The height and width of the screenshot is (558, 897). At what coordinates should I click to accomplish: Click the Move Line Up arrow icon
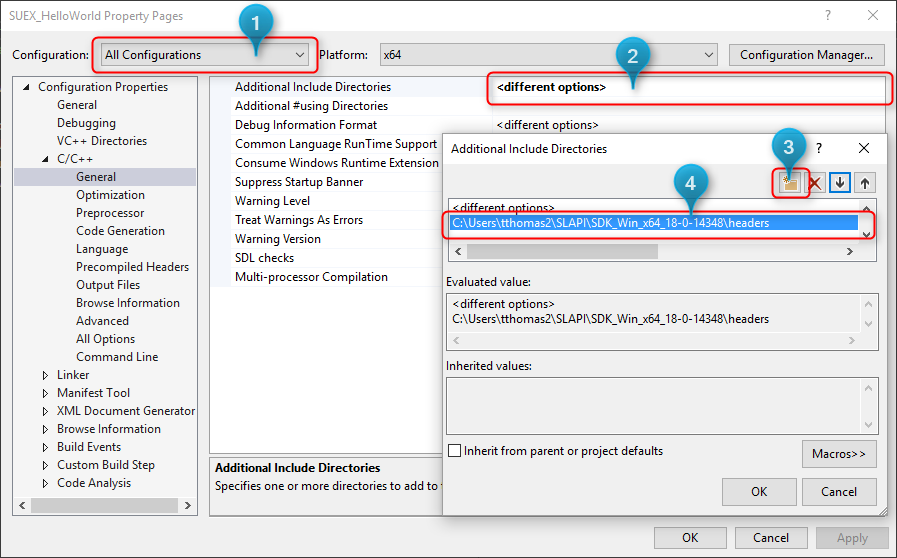click(x=864, y=183)
